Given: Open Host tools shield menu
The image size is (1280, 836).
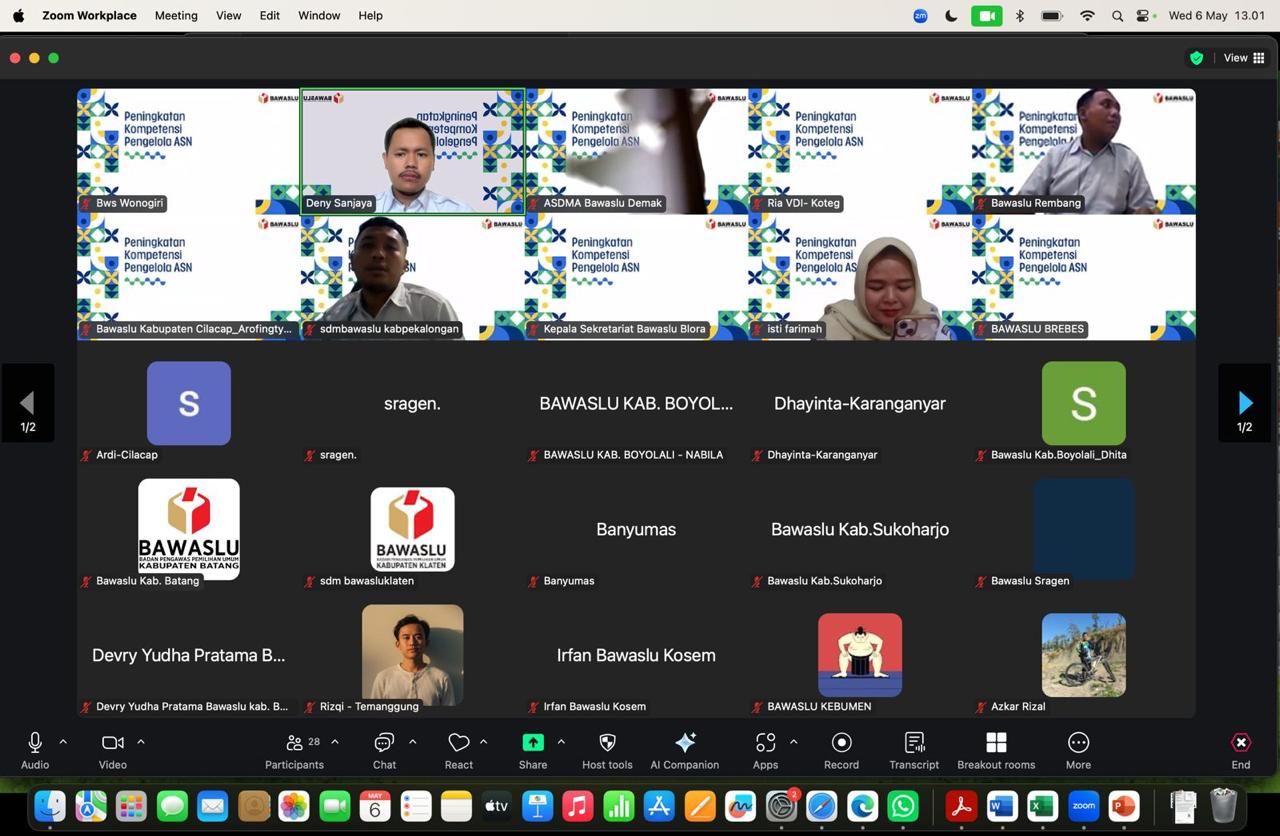Looking at the screenshot, I should [x=607, y=750].
